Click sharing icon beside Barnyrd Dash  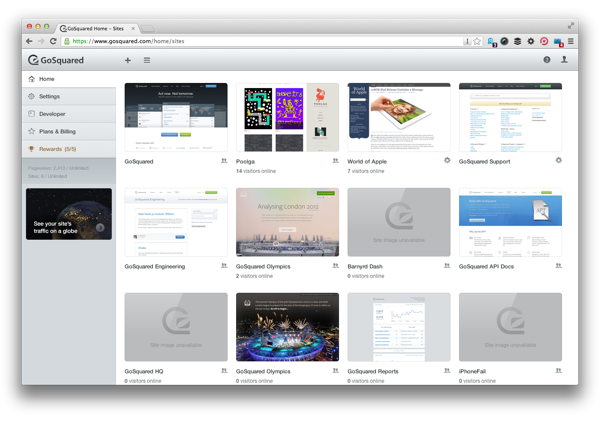pyautogui.click(x=447, y=266)
